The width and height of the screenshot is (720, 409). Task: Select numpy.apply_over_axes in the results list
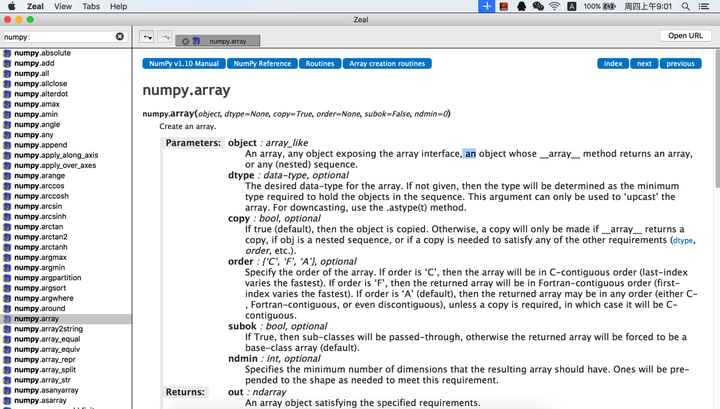pyautogui.click(x=66, y=165)
